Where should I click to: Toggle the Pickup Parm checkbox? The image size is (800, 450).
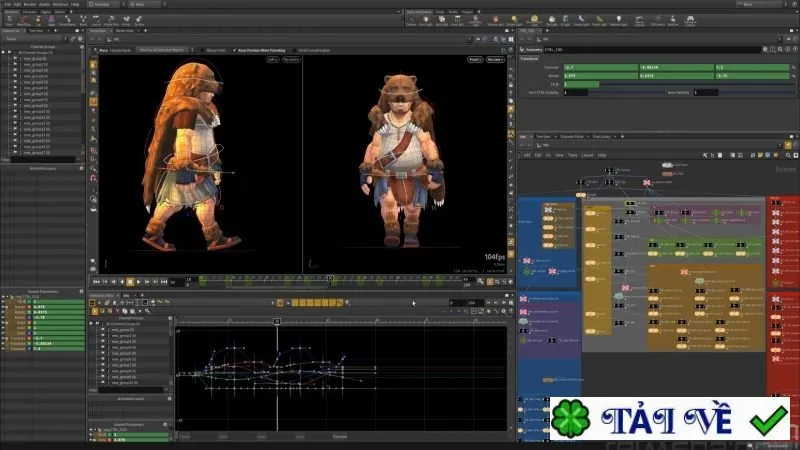(203, 51)
